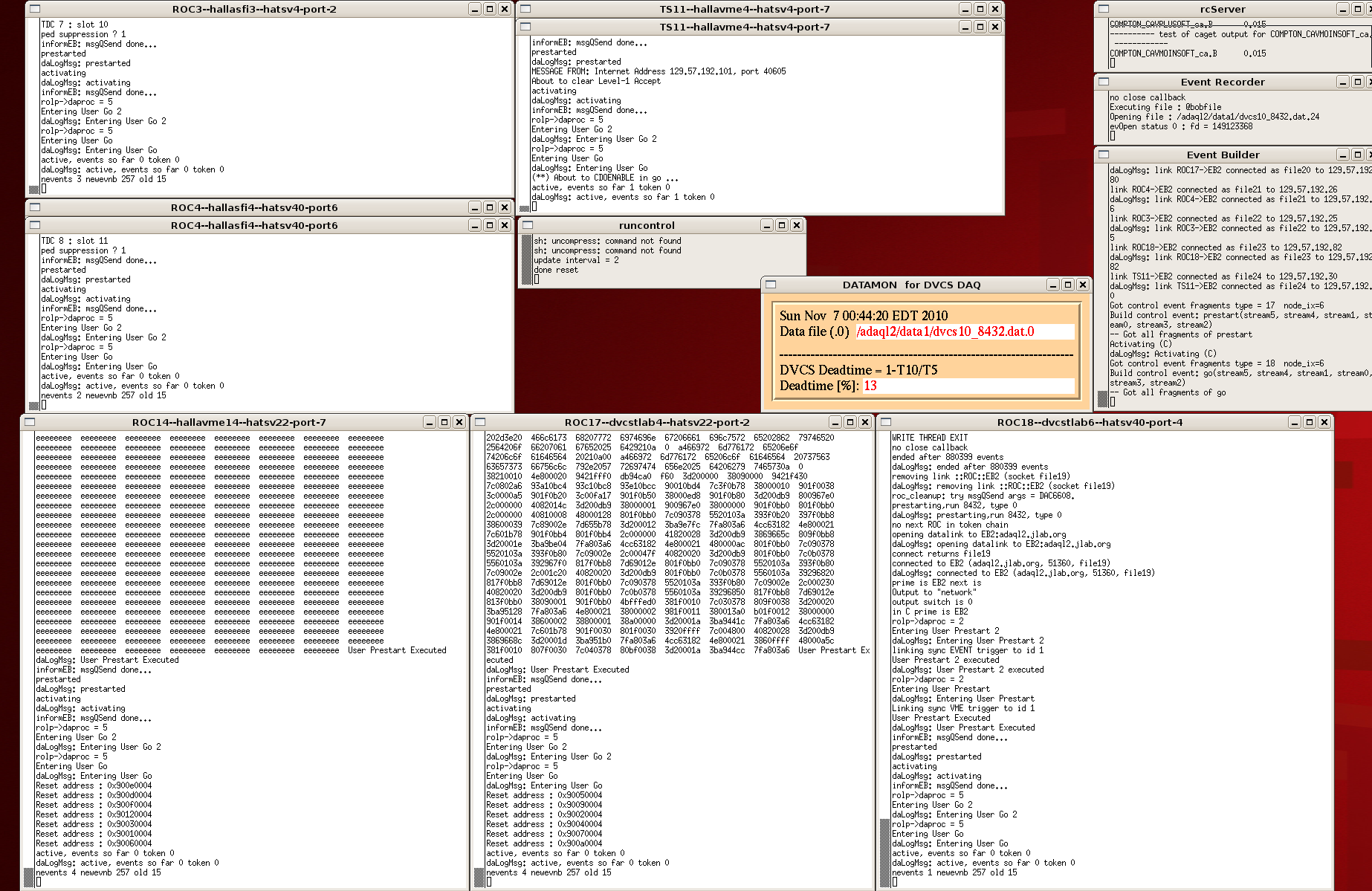Click 'TDC 8 : slot 11' in ROC4 window

pyautogui.click(x=74, y=241)
